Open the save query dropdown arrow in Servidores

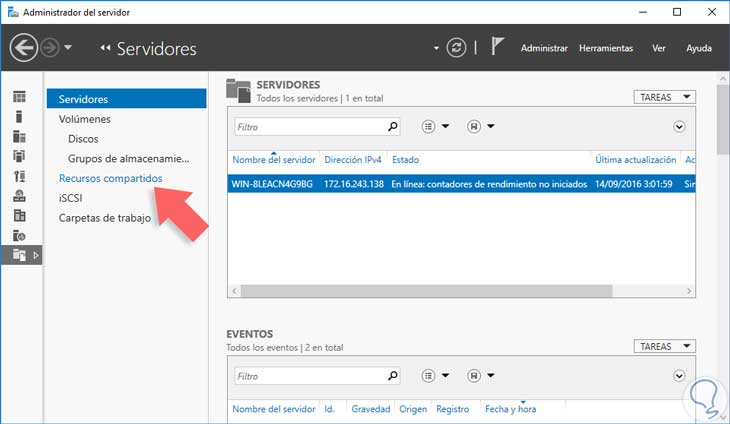[x=491, y=126]
